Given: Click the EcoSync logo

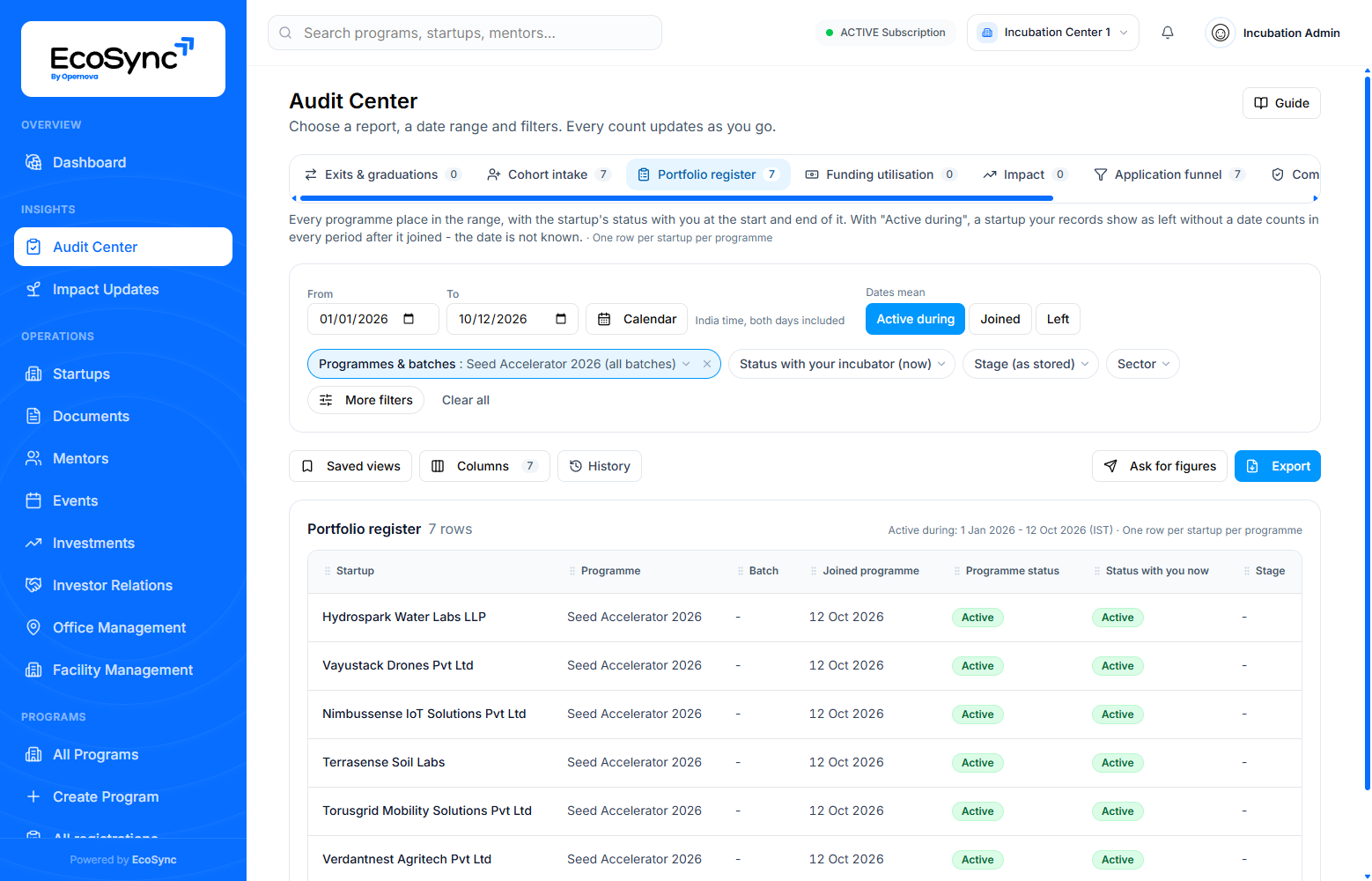Looking at the screenshot, I should coord(123,59).
